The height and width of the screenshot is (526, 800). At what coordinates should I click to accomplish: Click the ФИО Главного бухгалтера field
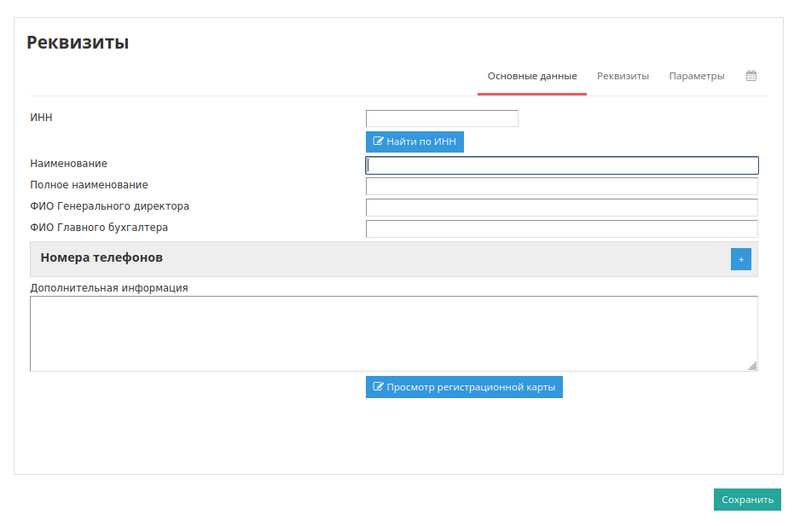tap(562, 228)
